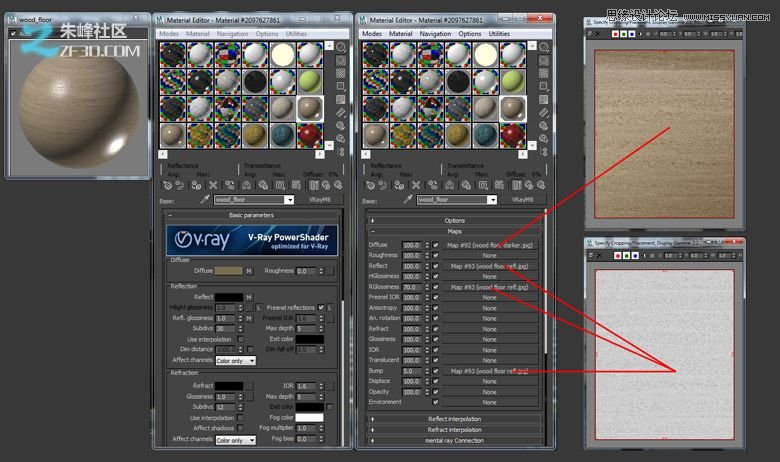The width and height of the screenshot is (780, 462).
Task: Open Modes menu in right Material Editor
Action: 372,34
